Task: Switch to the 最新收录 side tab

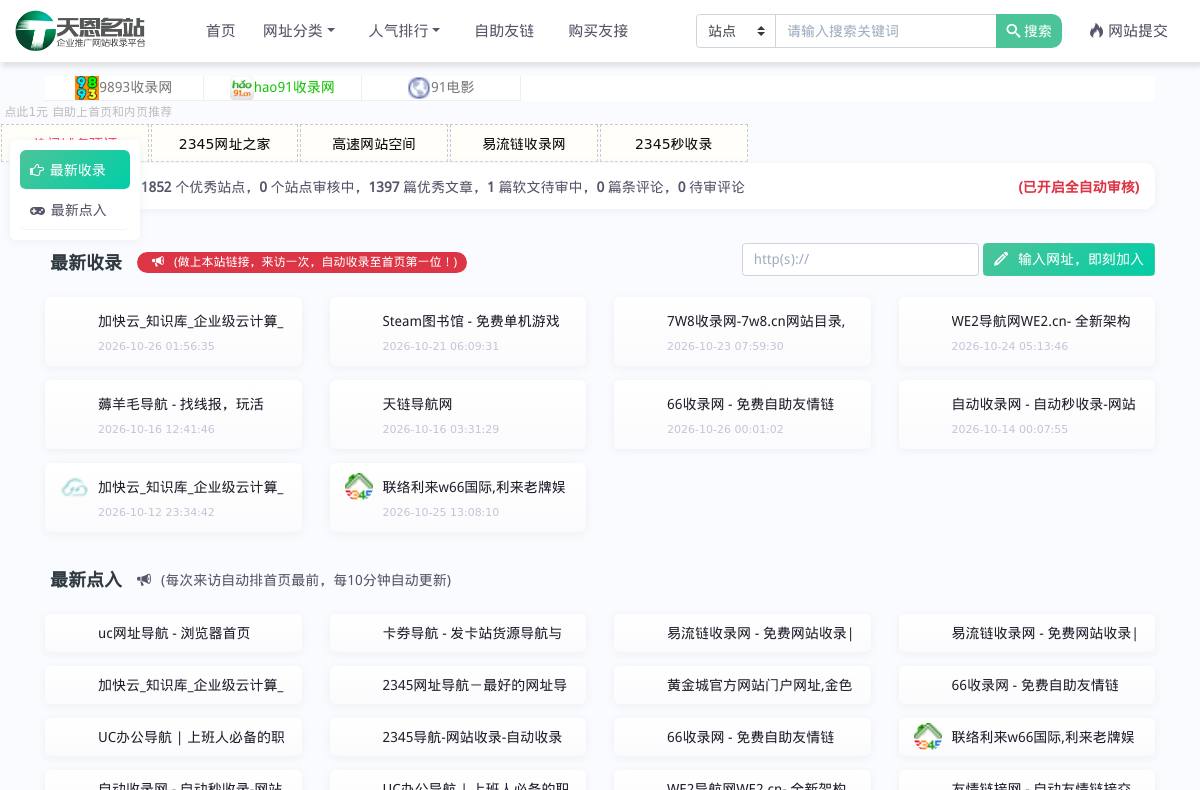Action: (75, 169)
